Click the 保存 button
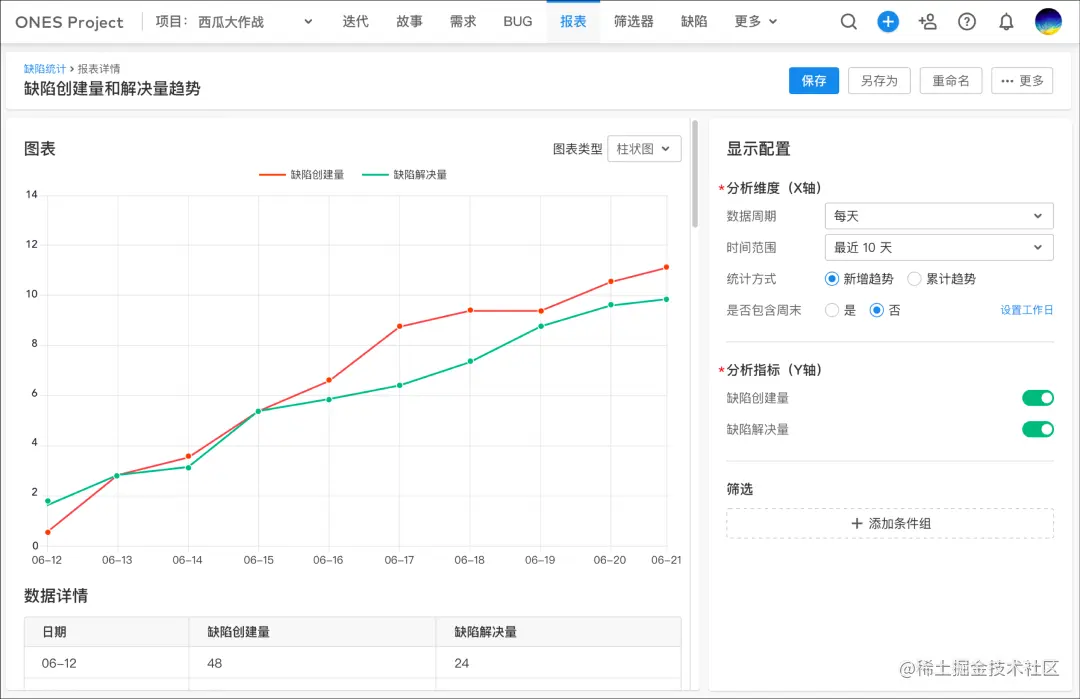Image resolution: width=1080 pixels, height=699 pixels. click(813, 81)
